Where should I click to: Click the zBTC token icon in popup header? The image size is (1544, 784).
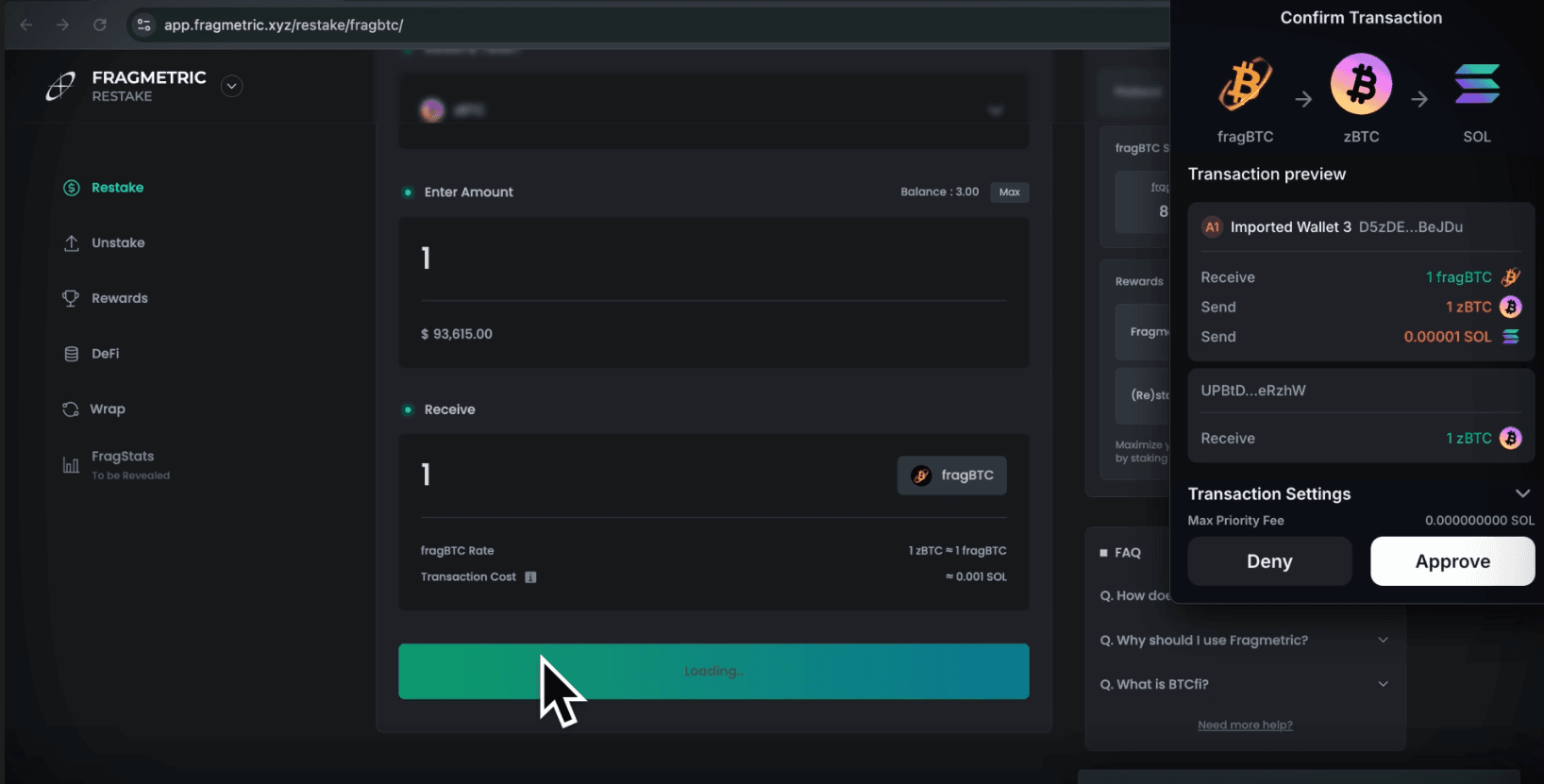(x=1361, y=84)
